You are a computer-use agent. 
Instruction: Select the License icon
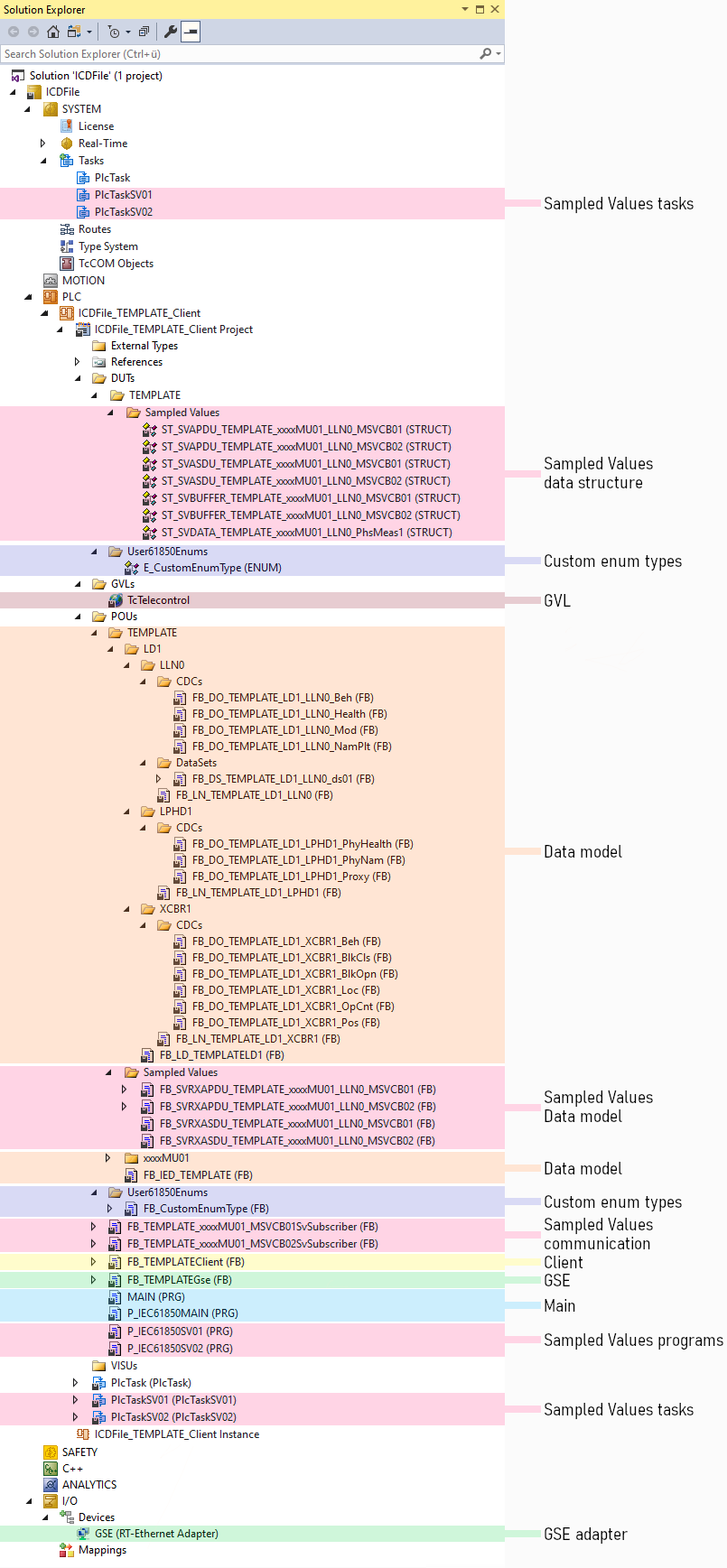coord(67,126)
